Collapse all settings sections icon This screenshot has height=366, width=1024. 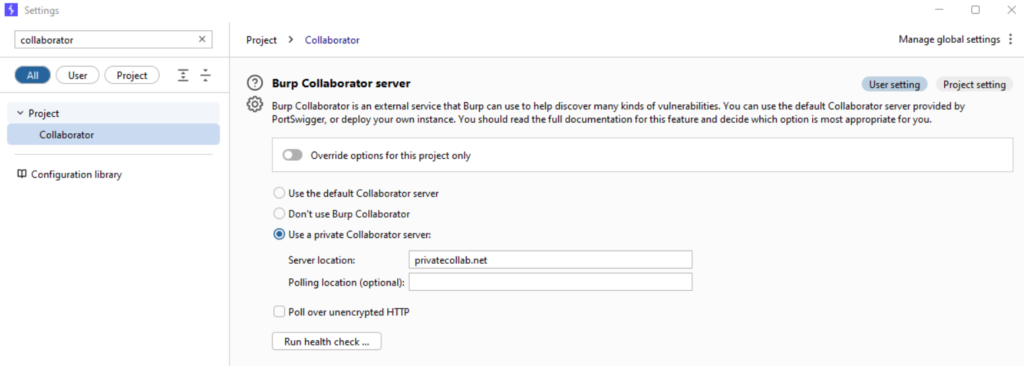[x=206, y=75]
